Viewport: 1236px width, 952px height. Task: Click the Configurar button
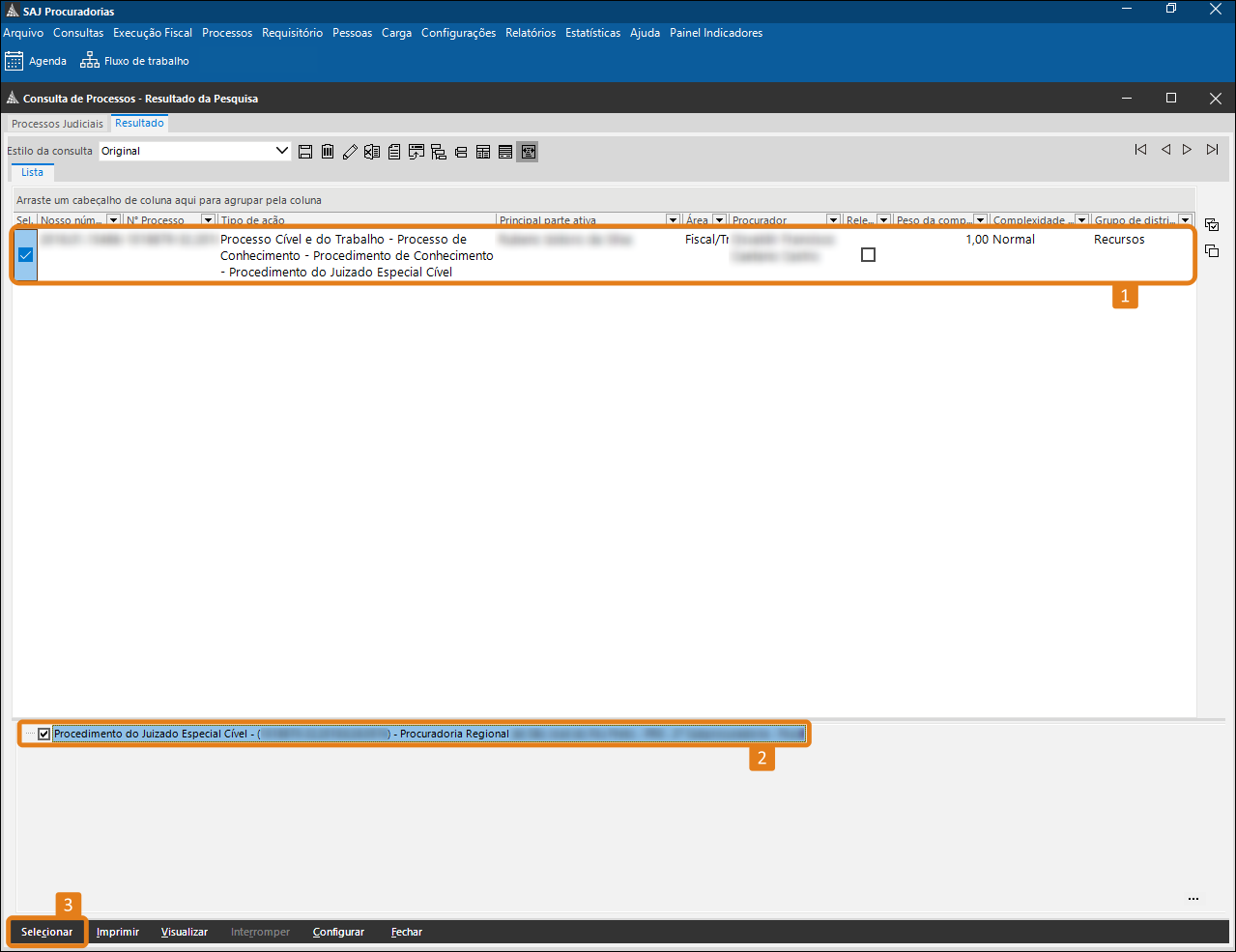pyautogui.click(x=338, y=932)
